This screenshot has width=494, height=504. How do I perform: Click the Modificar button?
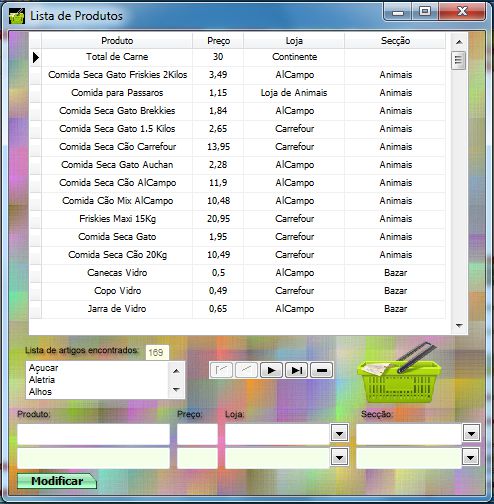[57, 481]
